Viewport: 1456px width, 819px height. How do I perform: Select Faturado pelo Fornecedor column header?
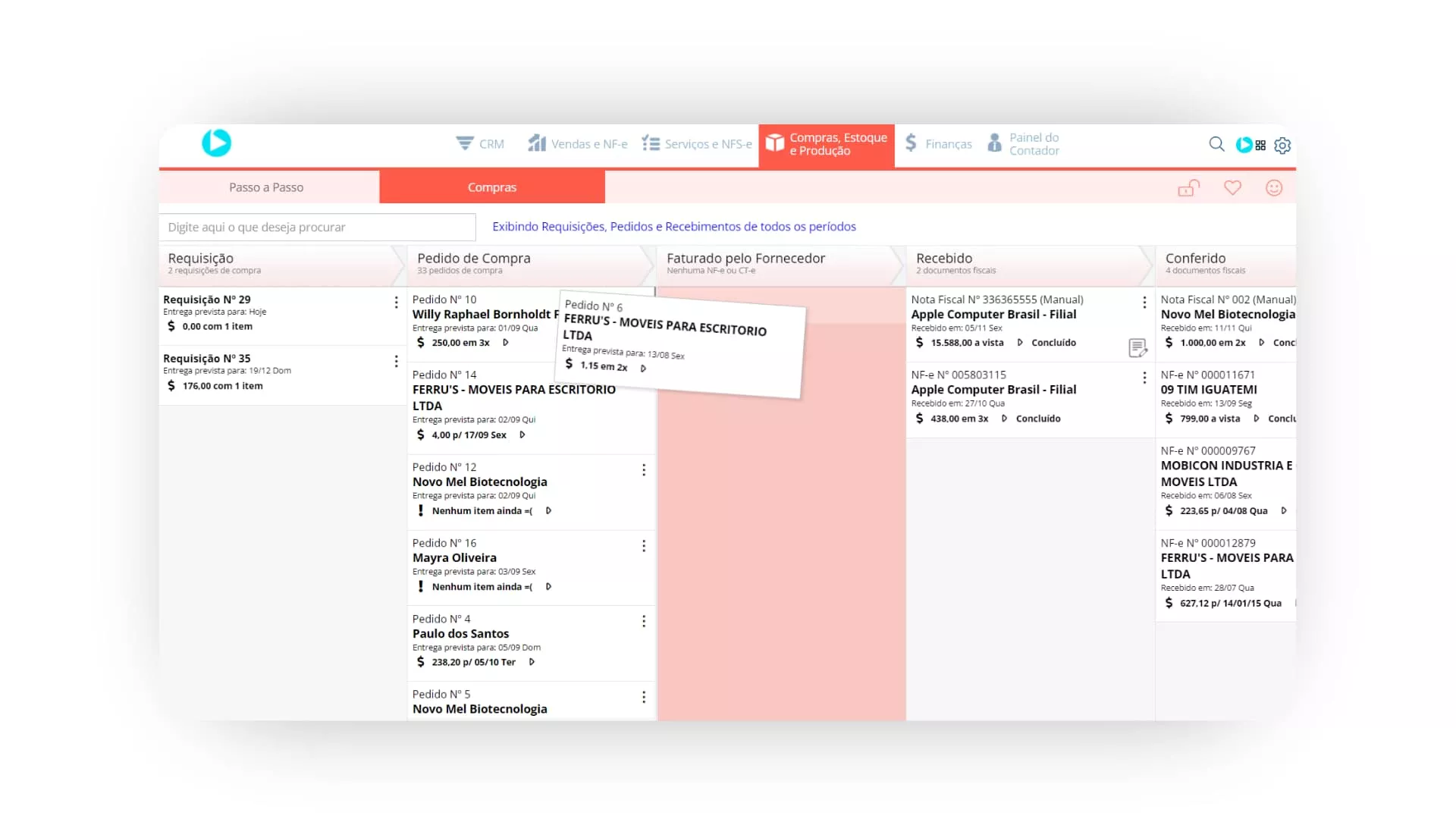(x=780, y=265)
